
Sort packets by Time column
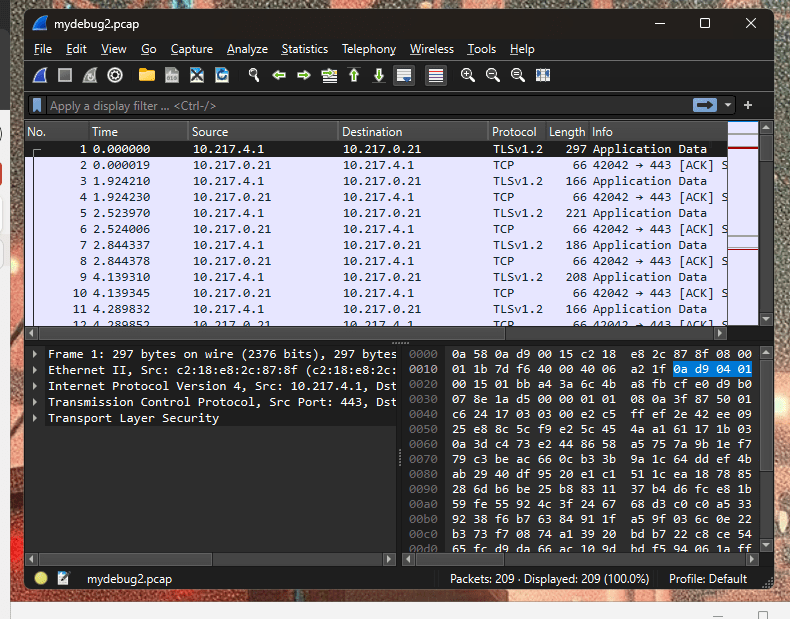point(139,132)
